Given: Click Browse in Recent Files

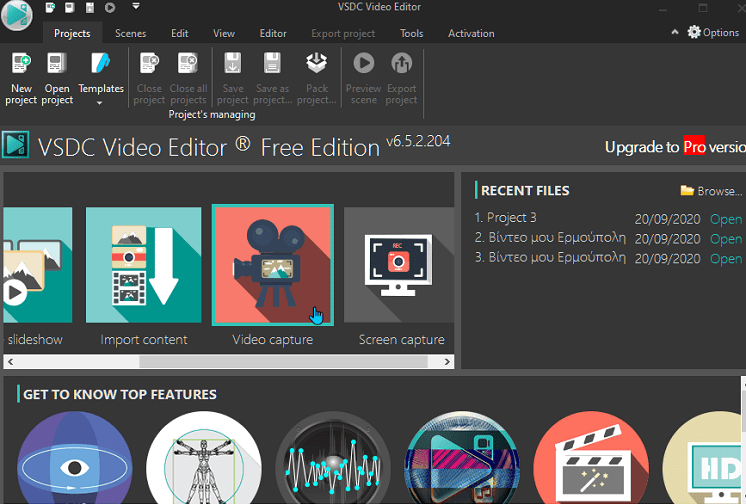Looking at the screenshot, I should point(719,191).
